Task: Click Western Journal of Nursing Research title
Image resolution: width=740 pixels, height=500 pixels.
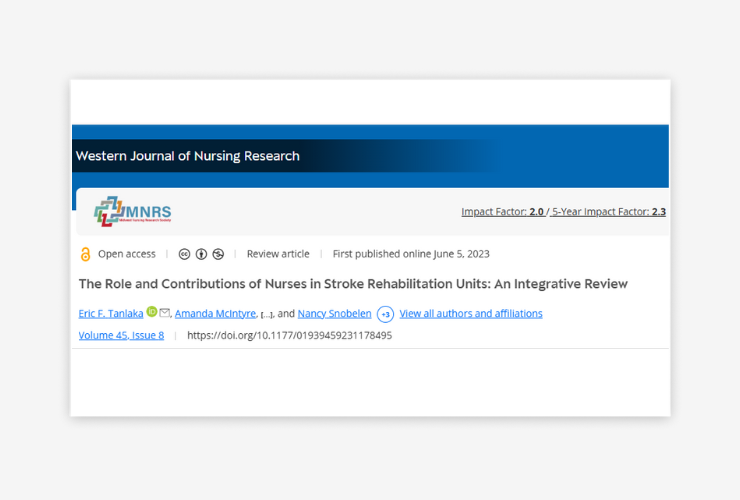Action: point(188,156)
